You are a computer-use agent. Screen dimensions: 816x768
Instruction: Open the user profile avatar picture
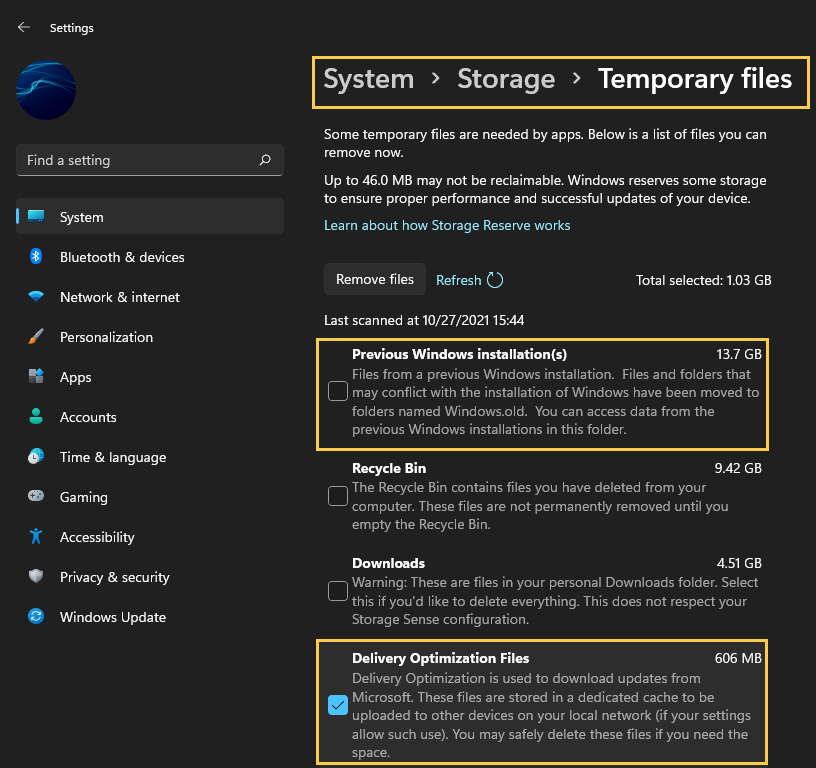46,91
